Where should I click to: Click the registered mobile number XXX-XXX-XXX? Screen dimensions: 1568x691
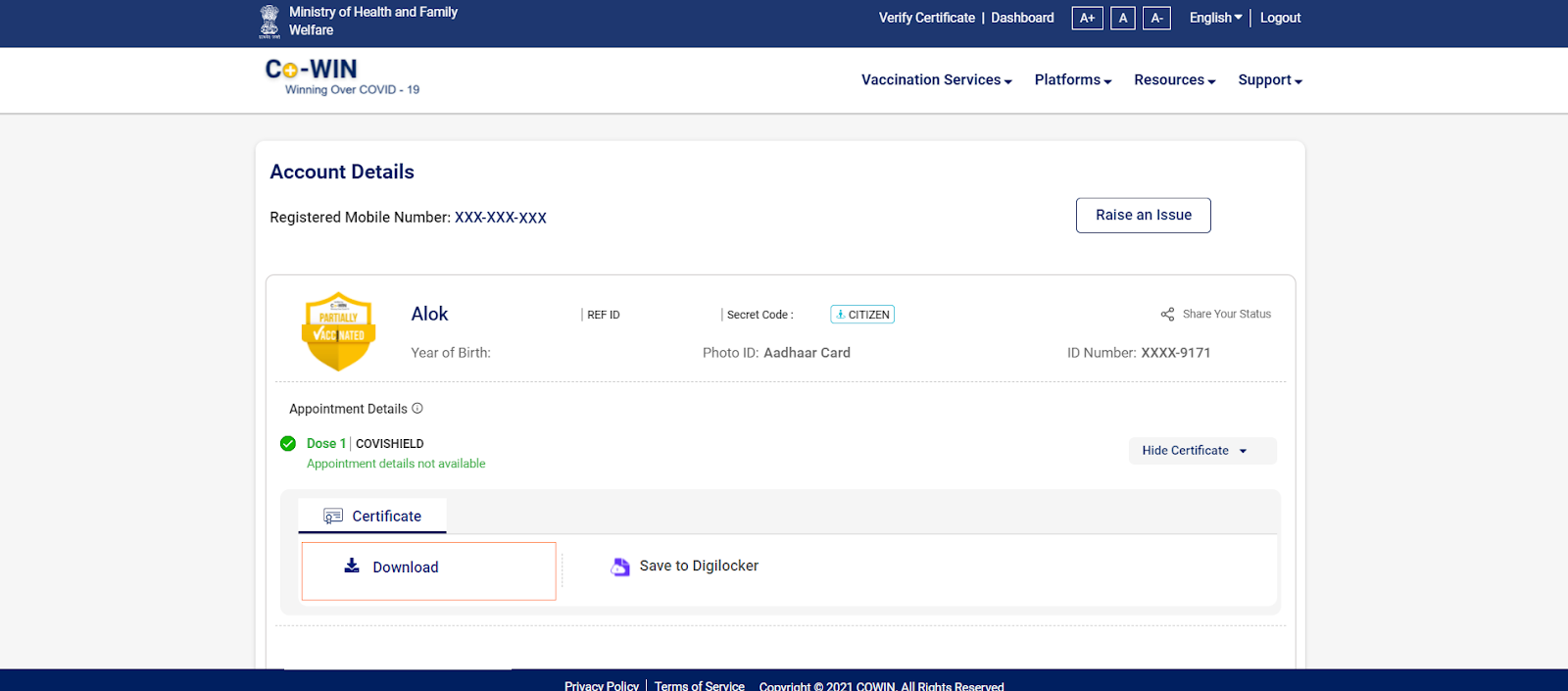click(501, 218)
